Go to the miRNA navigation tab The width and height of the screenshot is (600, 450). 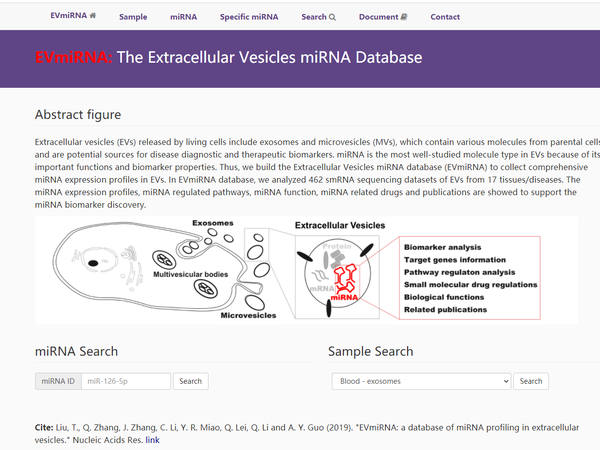[183, 17]
